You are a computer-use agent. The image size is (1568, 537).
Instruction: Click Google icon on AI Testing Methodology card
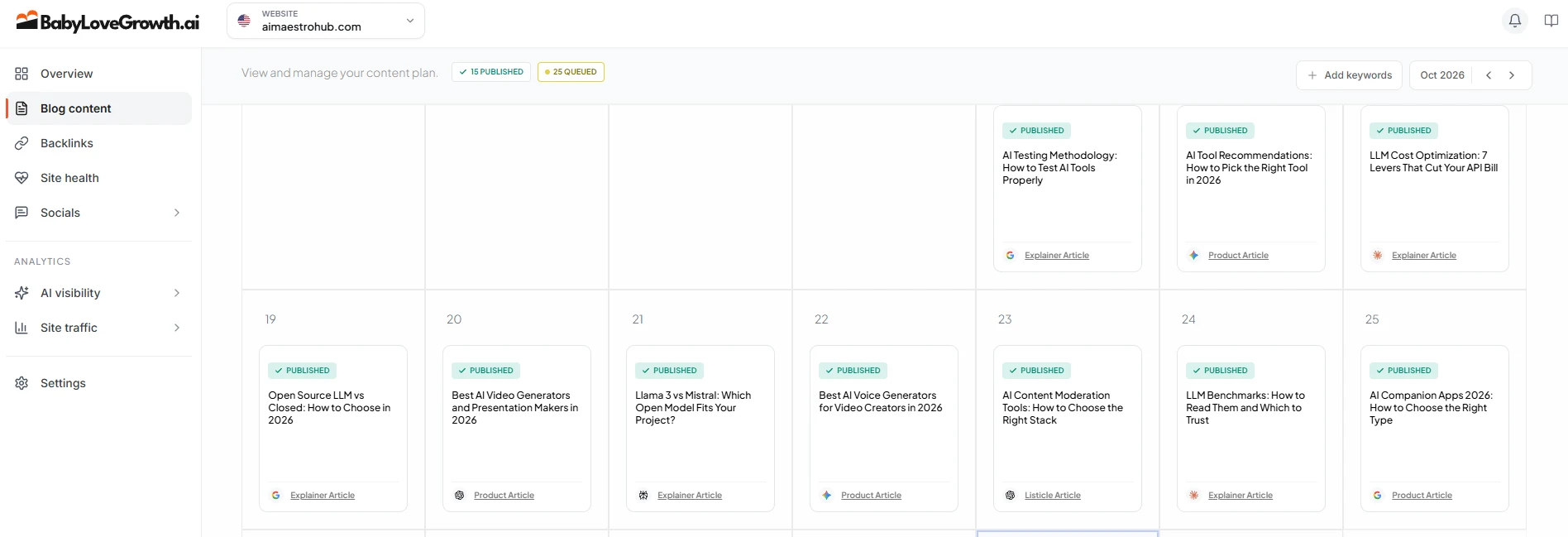1010,256
